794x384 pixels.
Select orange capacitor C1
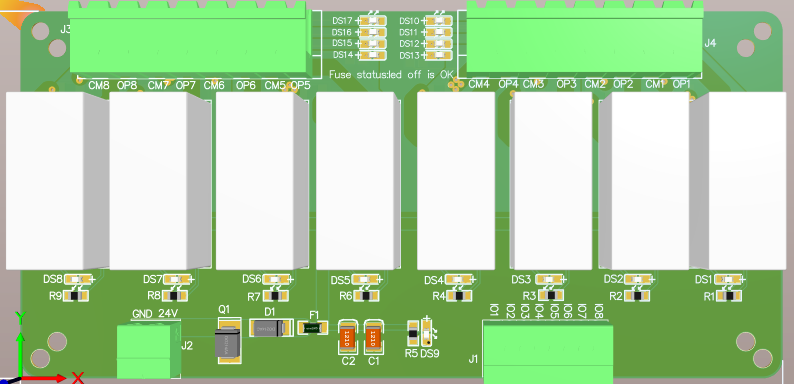pyautogui.click(x=374, y=337)
